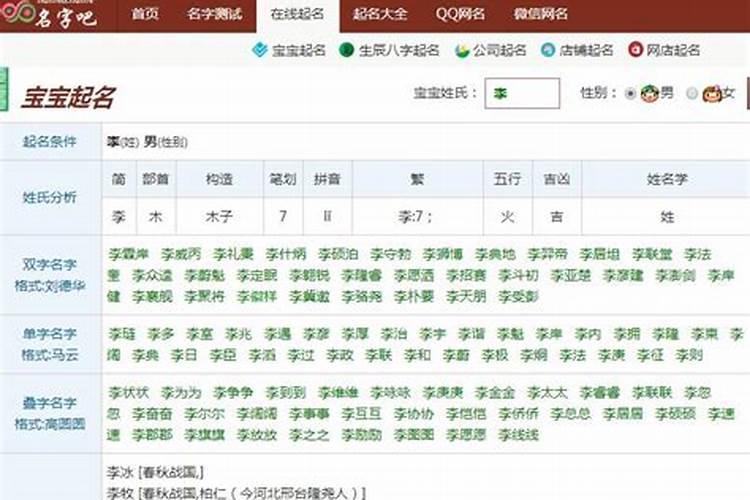Viewport: 750px width, 500px height.
Task: Choose the single-character name 李和
Action: [x=417, y=355]
